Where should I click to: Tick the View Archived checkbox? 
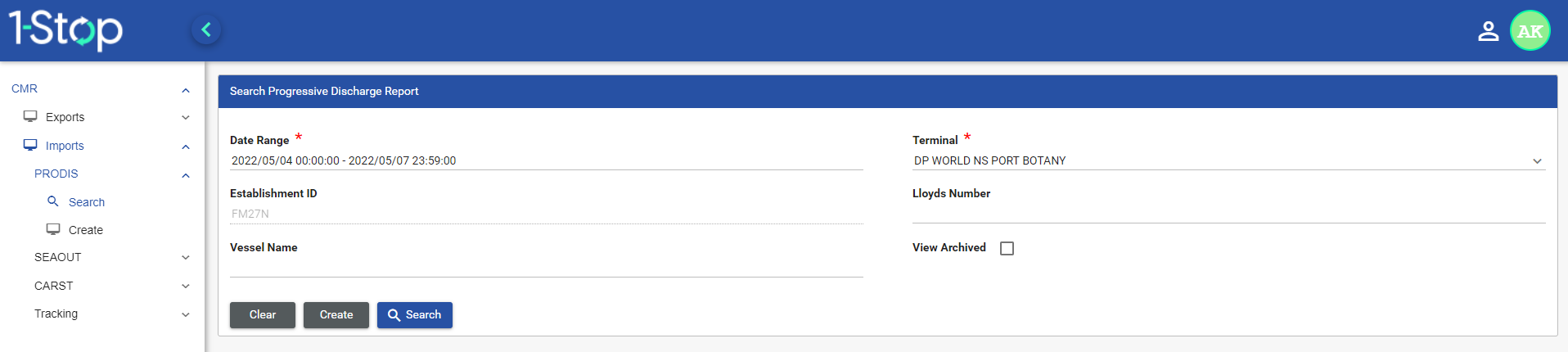[1007, 248]
